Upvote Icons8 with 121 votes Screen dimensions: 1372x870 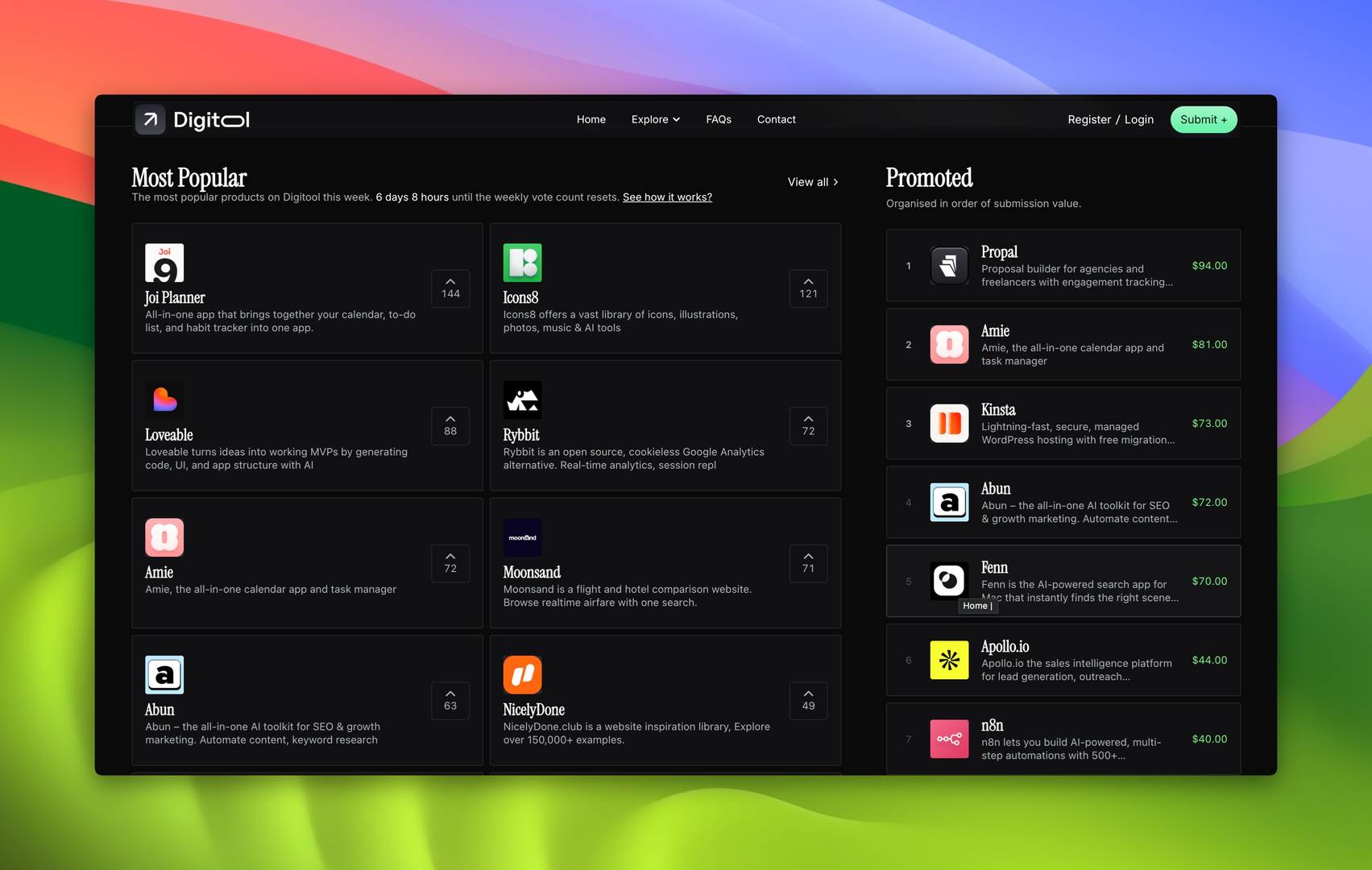point(808,288)
